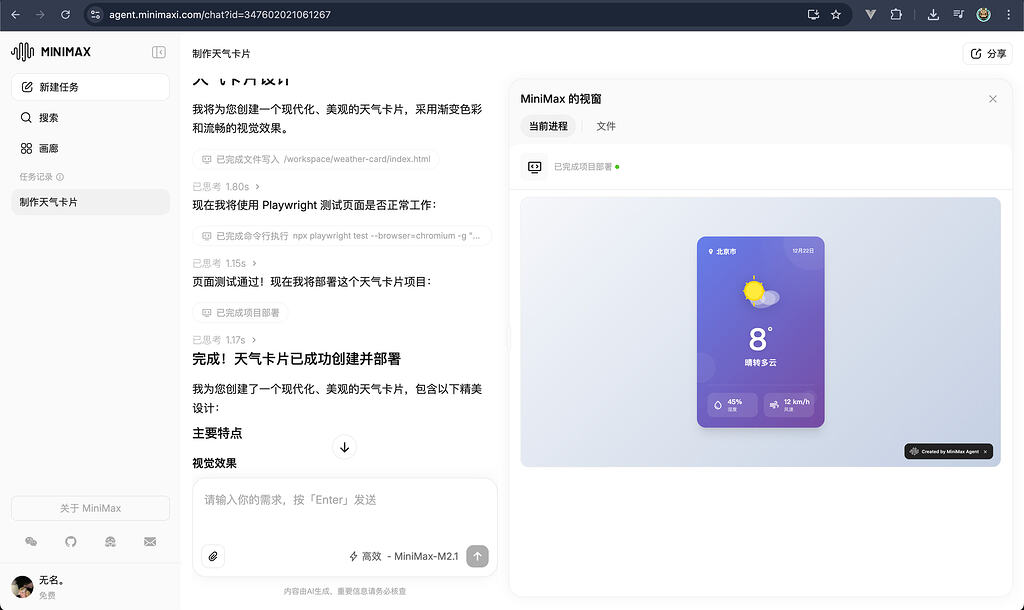Viewport: 1024px width, 610px height.
Task: Click the address bar URL text
Action: pyautogui.click(x=219, y=14)
